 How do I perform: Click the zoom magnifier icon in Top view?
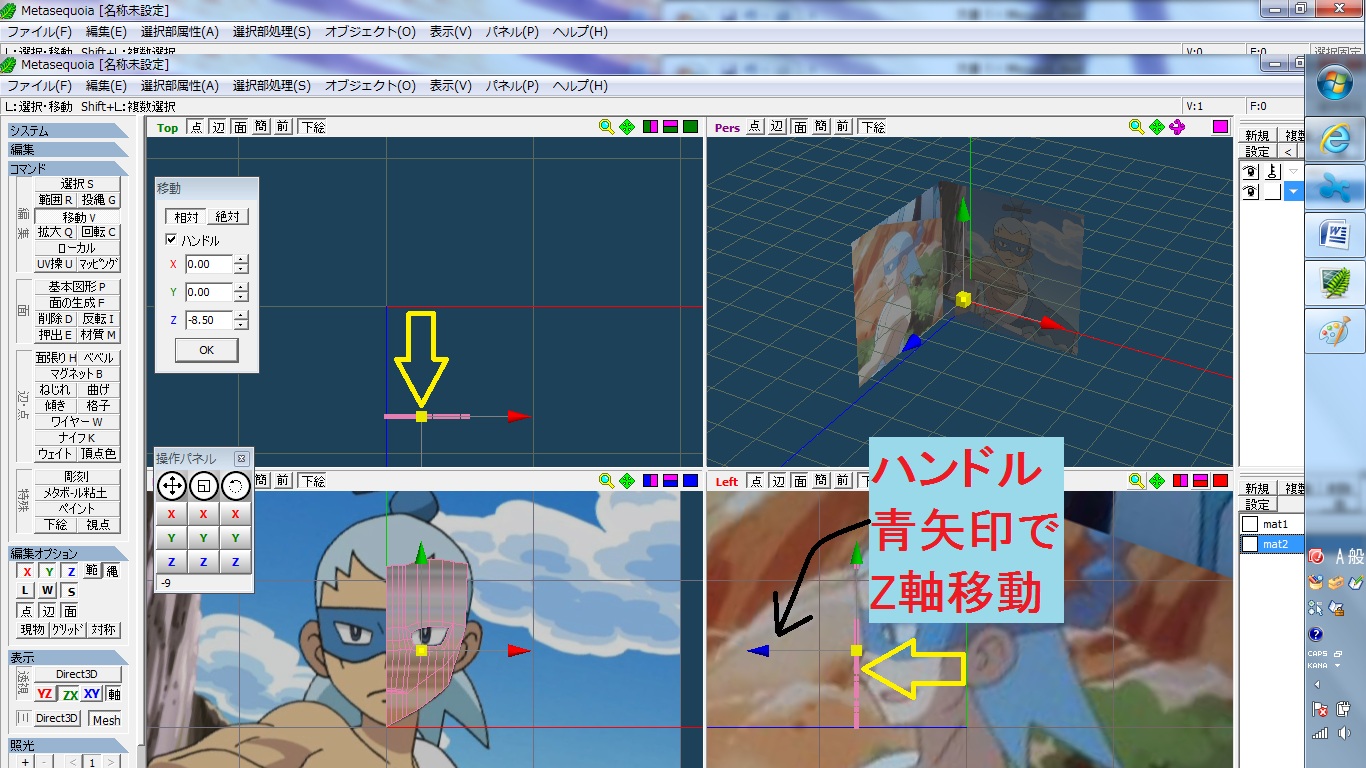click(x=606, y=127)
